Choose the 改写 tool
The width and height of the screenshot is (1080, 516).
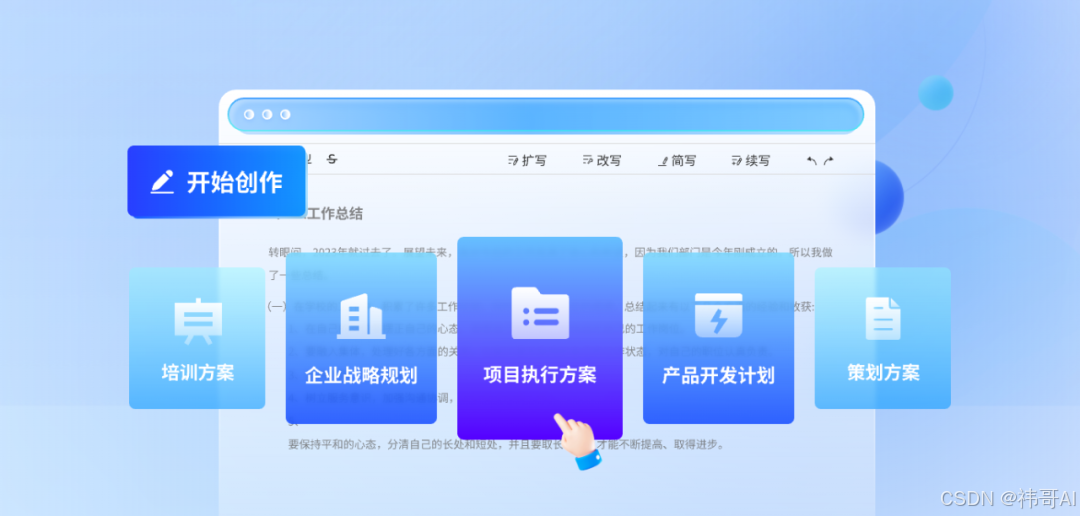click(x=601, y=161)
